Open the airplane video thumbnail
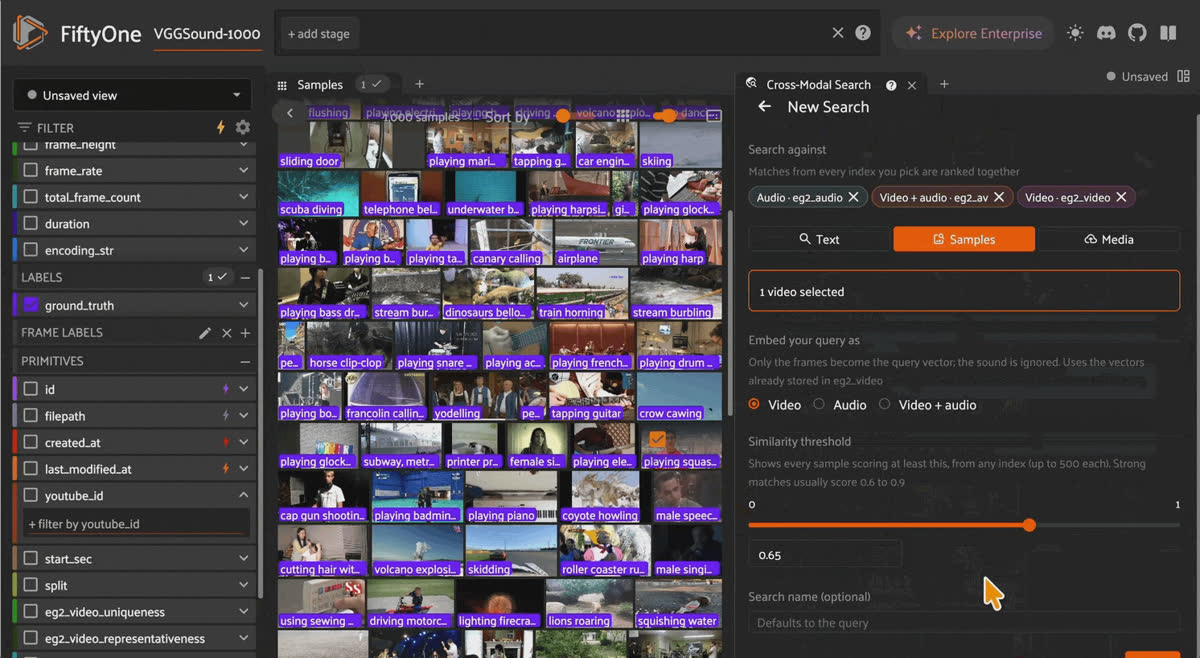 596,243
